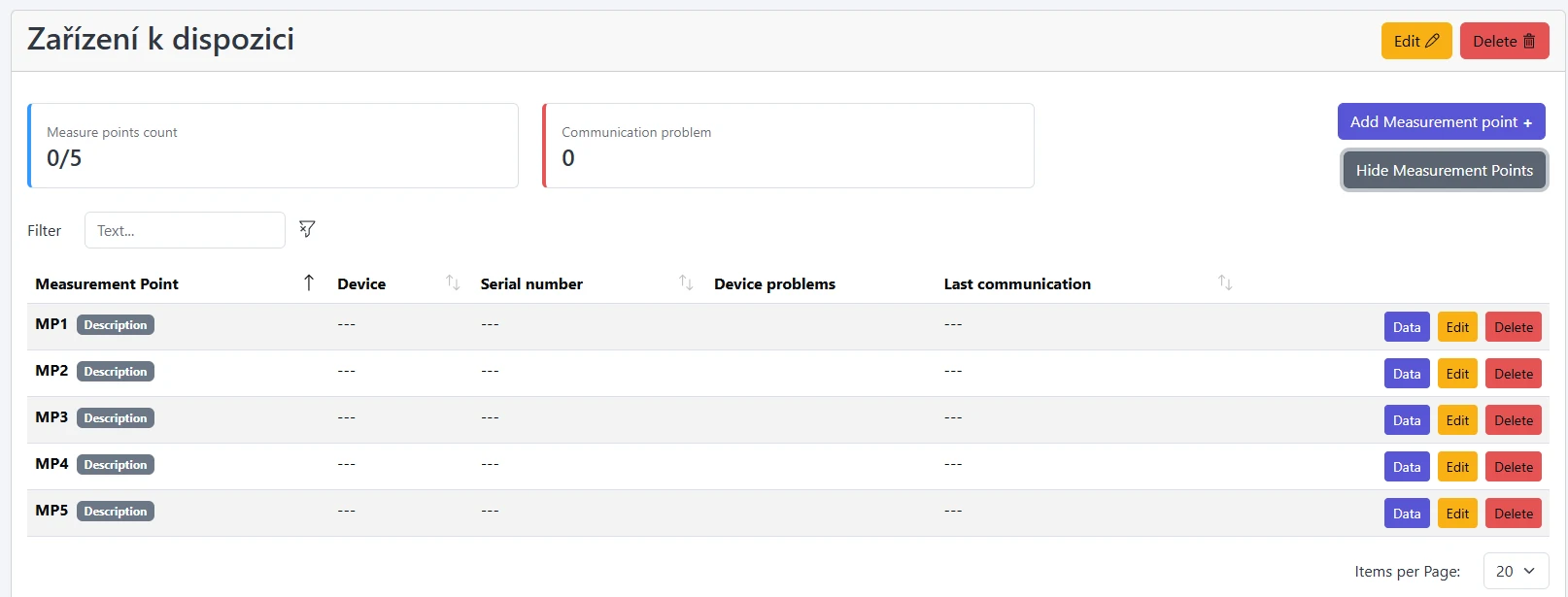Screen dimensions: 1568x597
Task: Click the Serial number column header
Action: (x=531, y=283)
